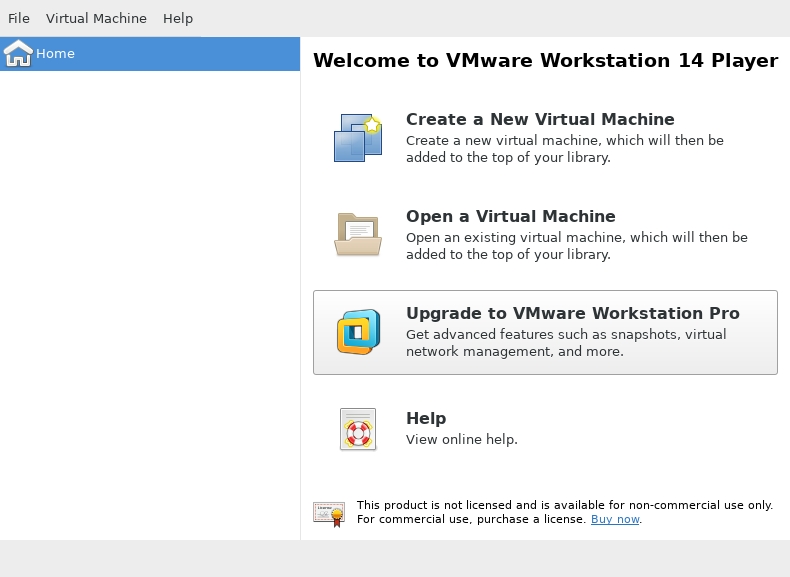Click the license certificate icon
Screen dimensions: 790x577
[329, 513]
